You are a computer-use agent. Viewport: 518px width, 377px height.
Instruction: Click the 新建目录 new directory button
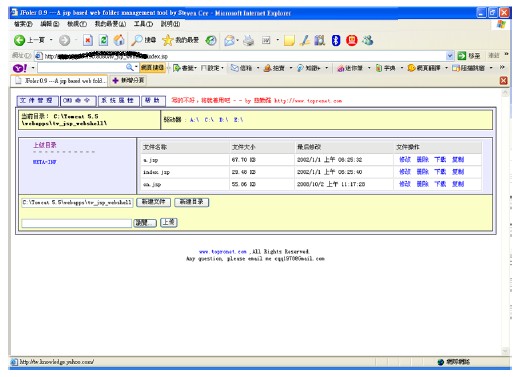(192, 202)
